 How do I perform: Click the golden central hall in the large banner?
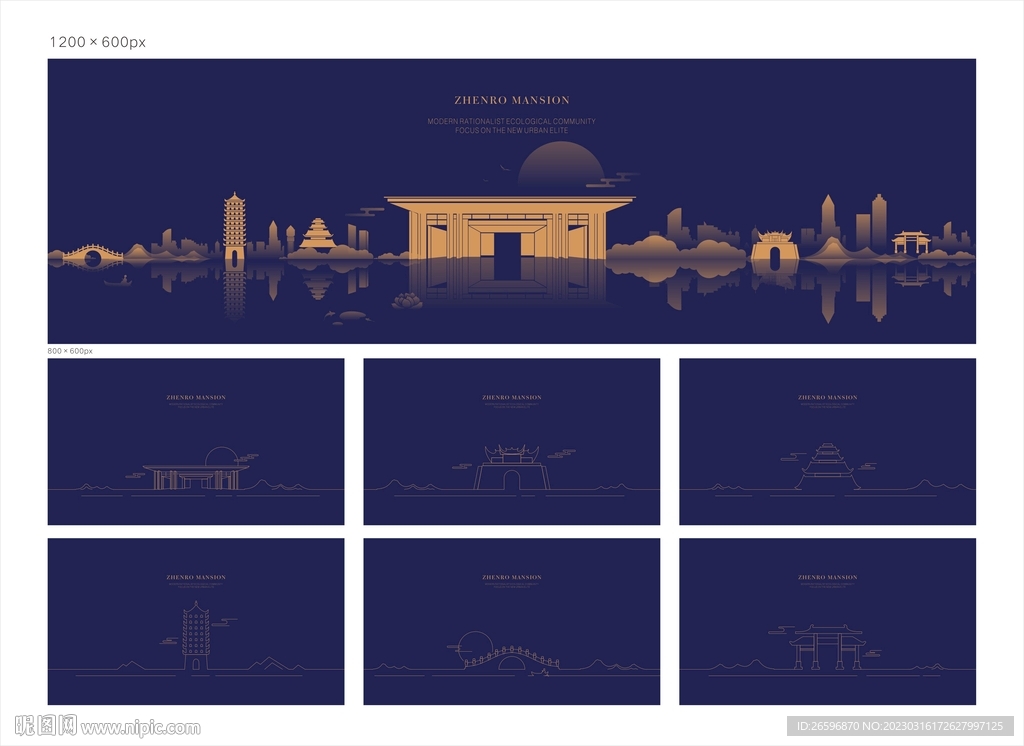(x=509, y=229)
